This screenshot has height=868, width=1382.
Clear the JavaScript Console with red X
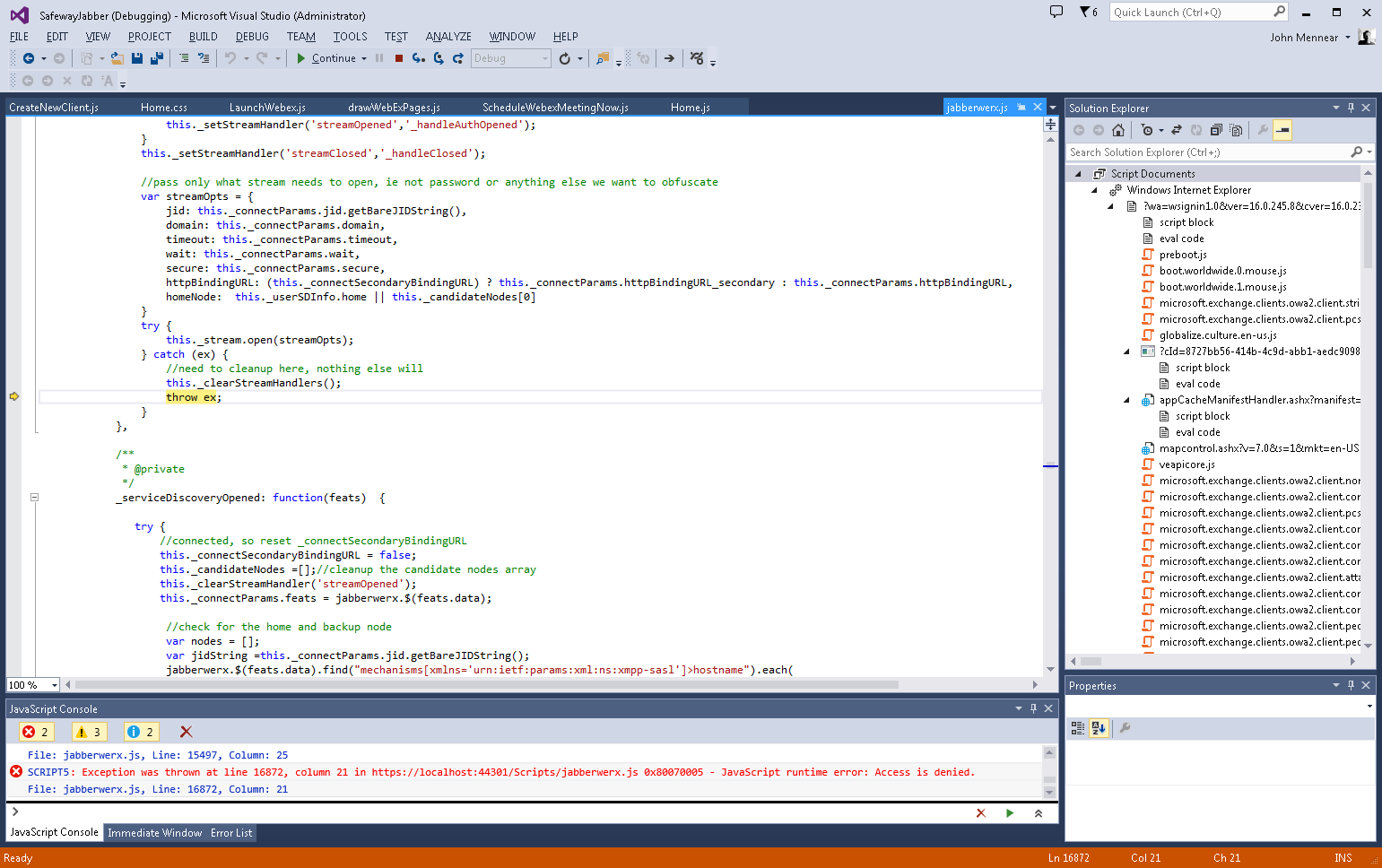pos(186,732)
